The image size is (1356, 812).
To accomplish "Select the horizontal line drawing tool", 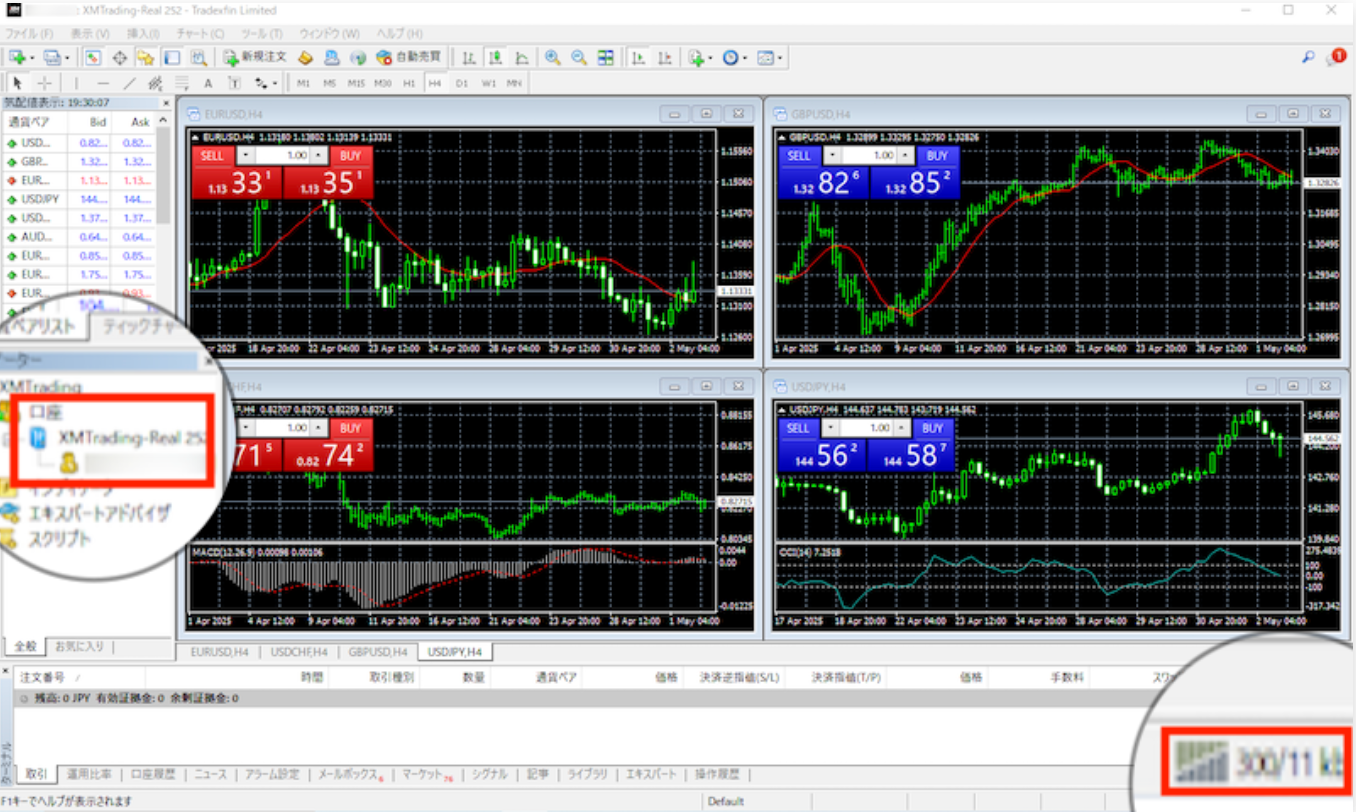I will pyautogui.click(x=103, y=83).
